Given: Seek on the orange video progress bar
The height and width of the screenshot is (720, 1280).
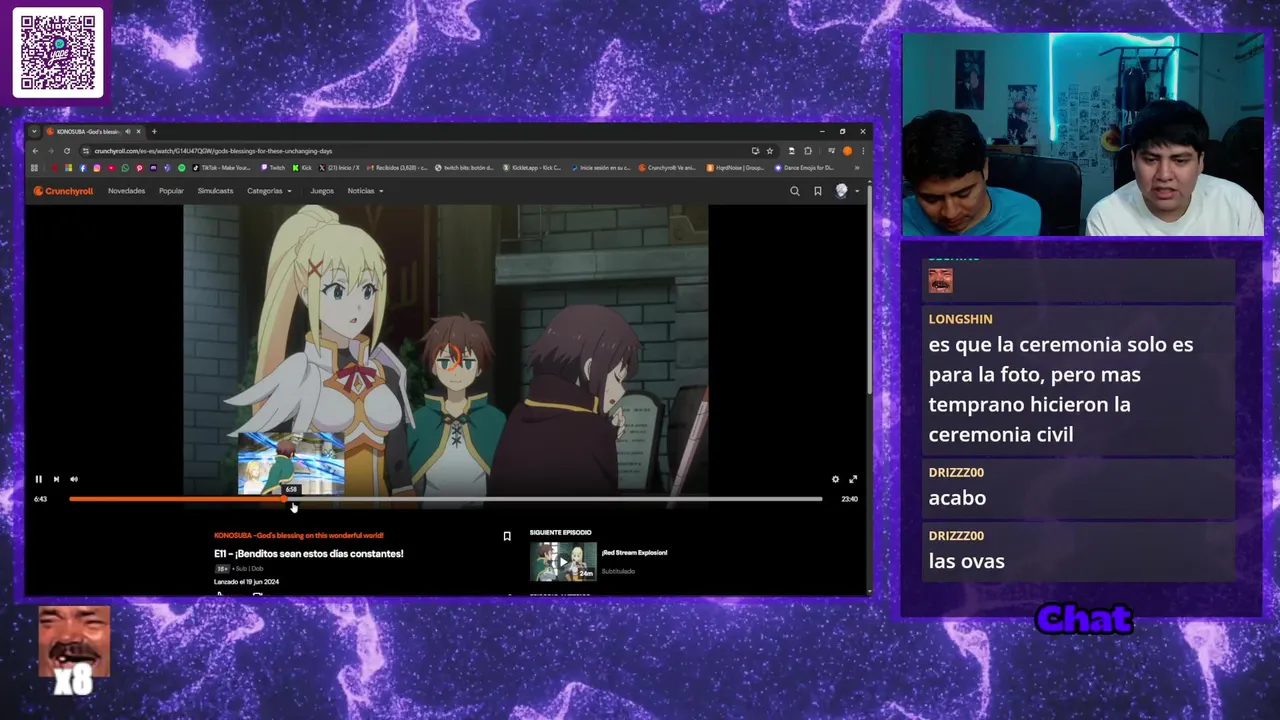Looking at the screenshot, I should (x=445, y=498).
